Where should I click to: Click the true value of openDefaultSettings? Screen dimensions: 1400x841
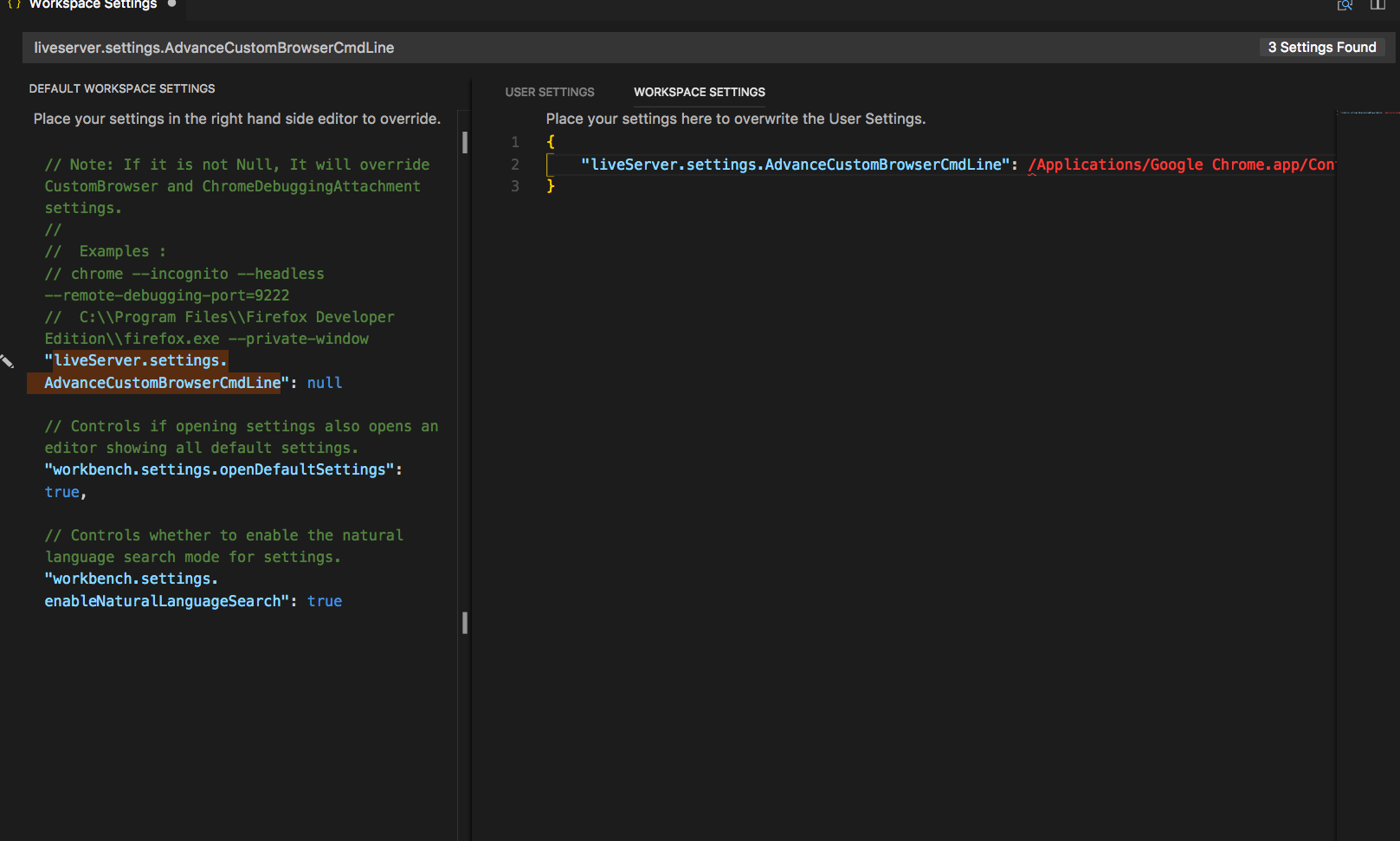[61, 491]
